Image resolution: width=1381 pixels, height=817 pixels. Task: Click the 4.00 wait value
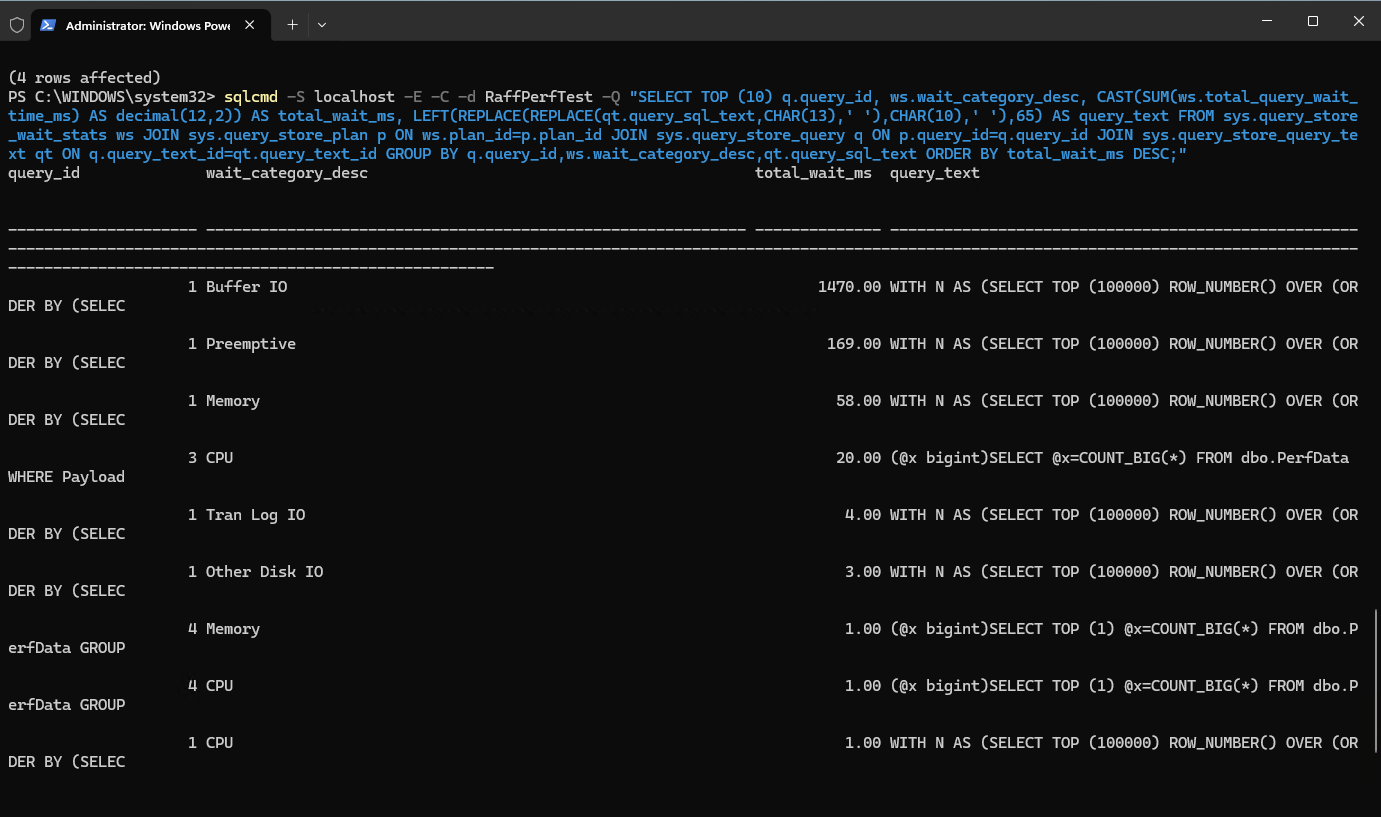[863, 515]
